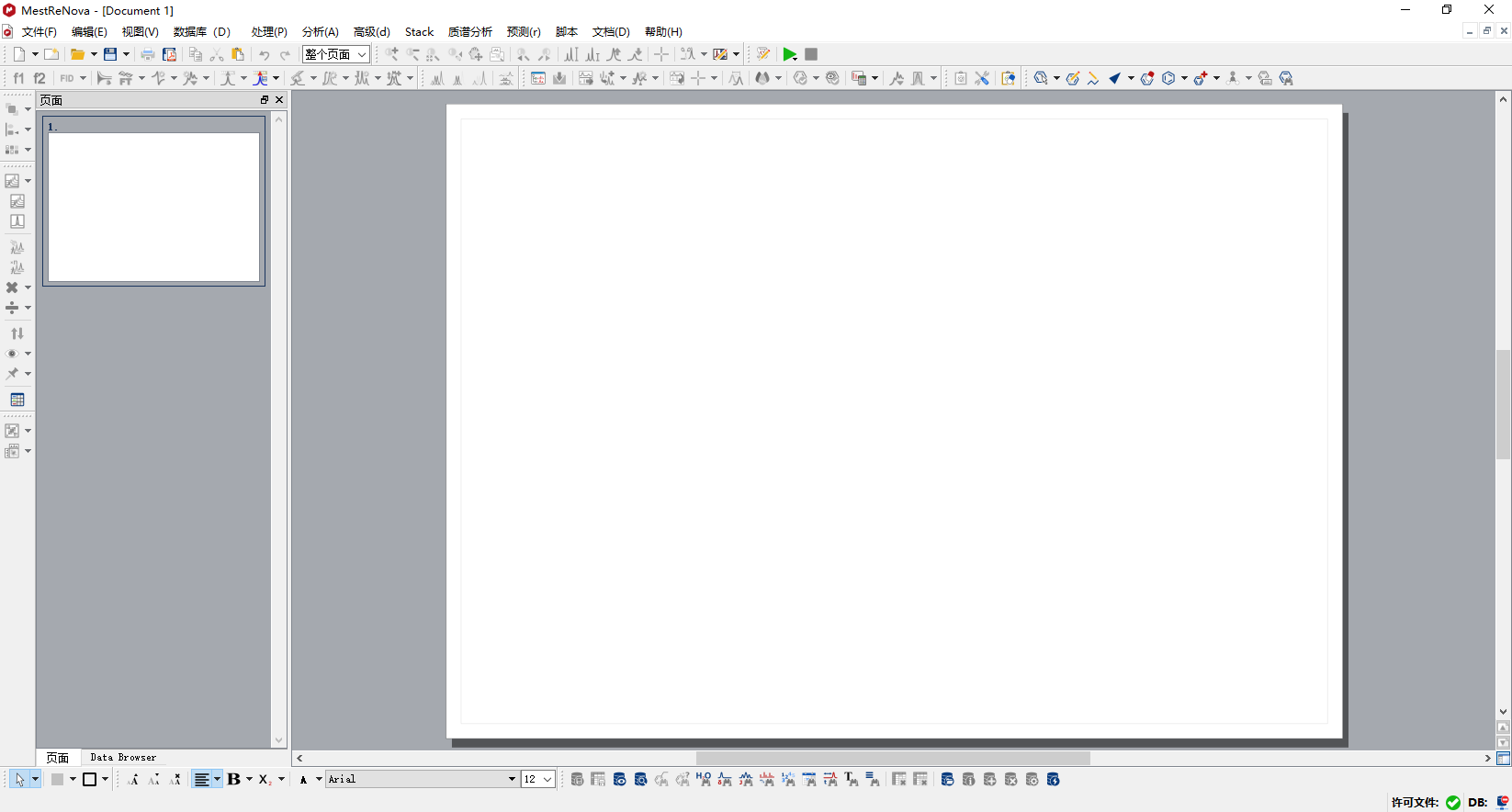Open the zoom level 整个页面 dropdown

(336, 55)
